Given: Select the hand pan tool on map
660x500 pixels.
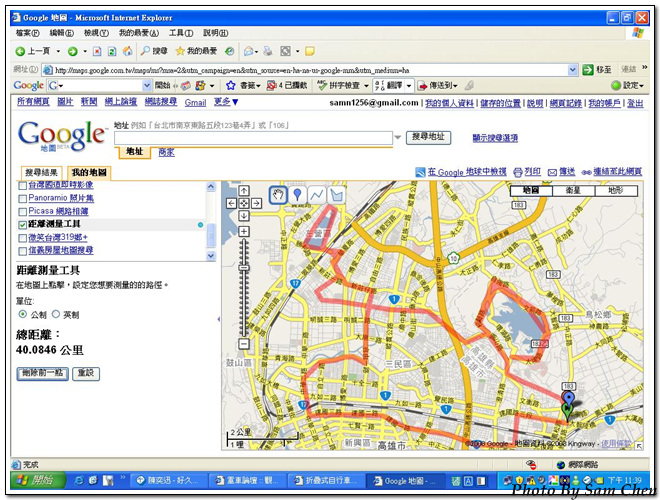Looking at the screenshot, I should point(278,195).
